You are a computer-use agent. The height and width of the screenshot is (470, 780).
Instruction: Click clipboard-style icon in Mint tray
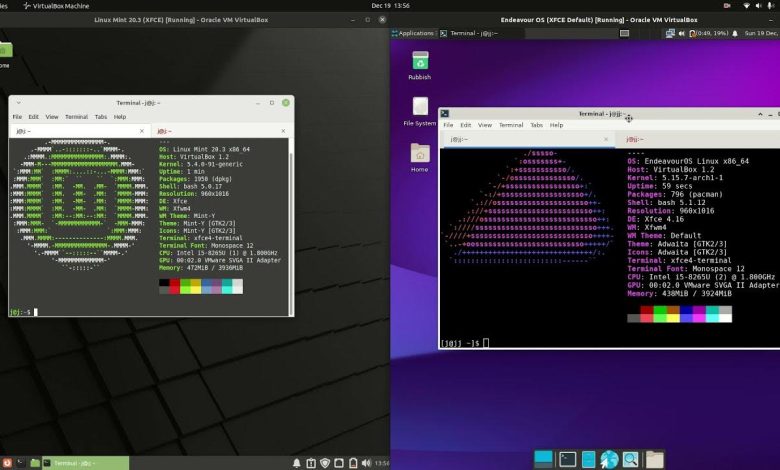point(311,463)
